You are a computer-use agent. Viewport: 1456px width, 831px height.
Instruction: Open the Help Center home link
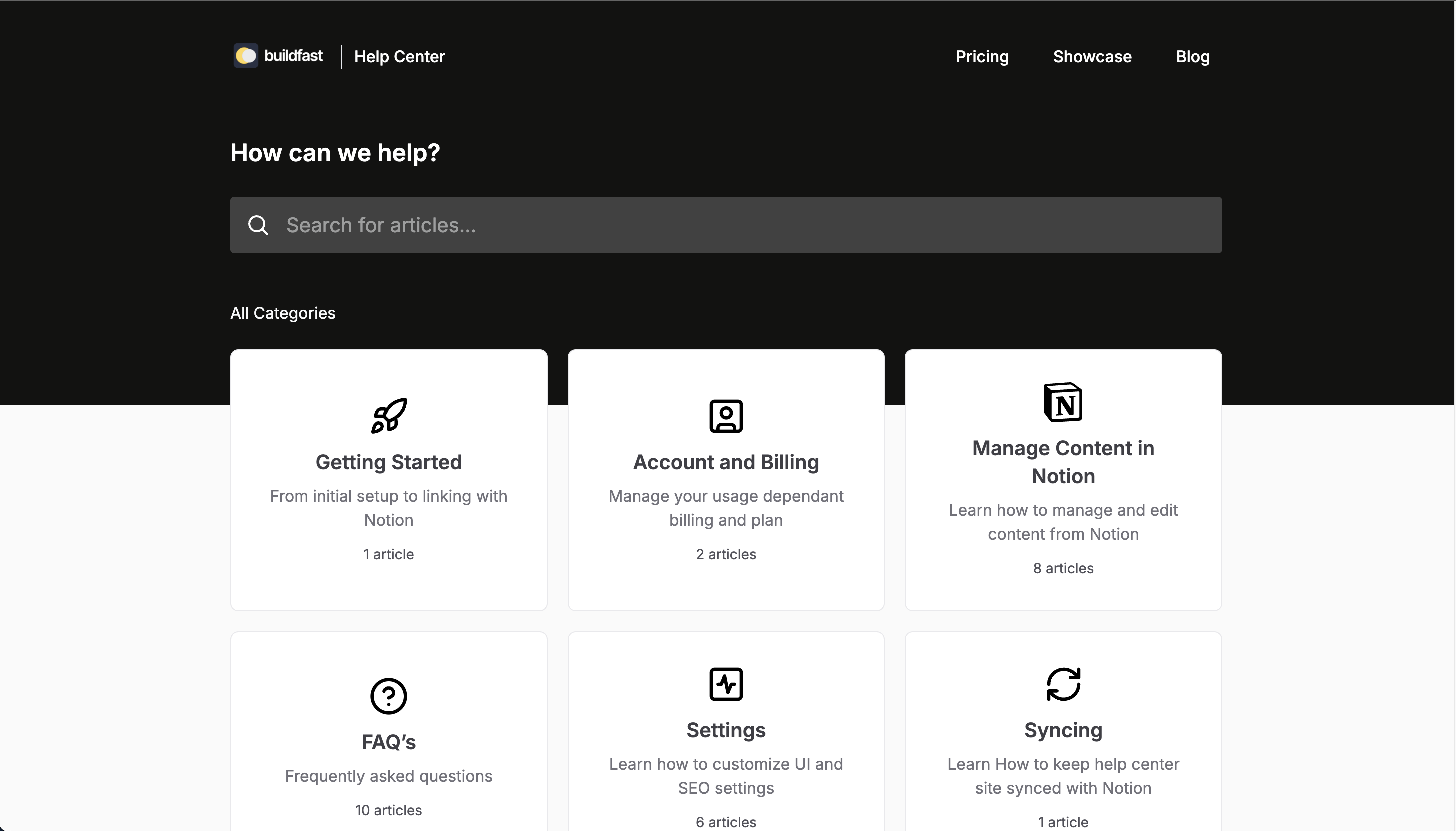399,56
